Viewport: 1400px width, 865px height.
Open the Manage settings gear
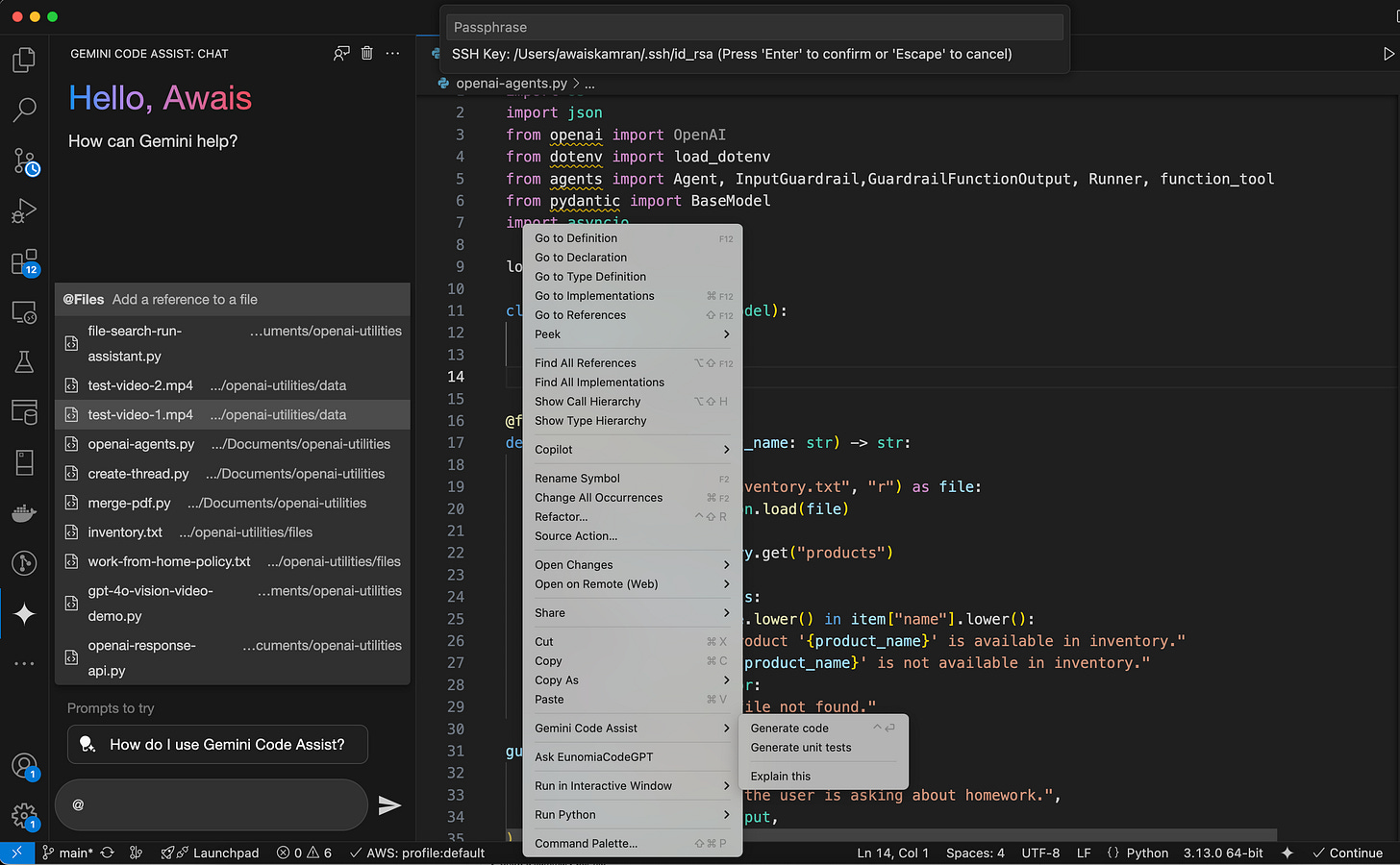[x=24, y=816]
